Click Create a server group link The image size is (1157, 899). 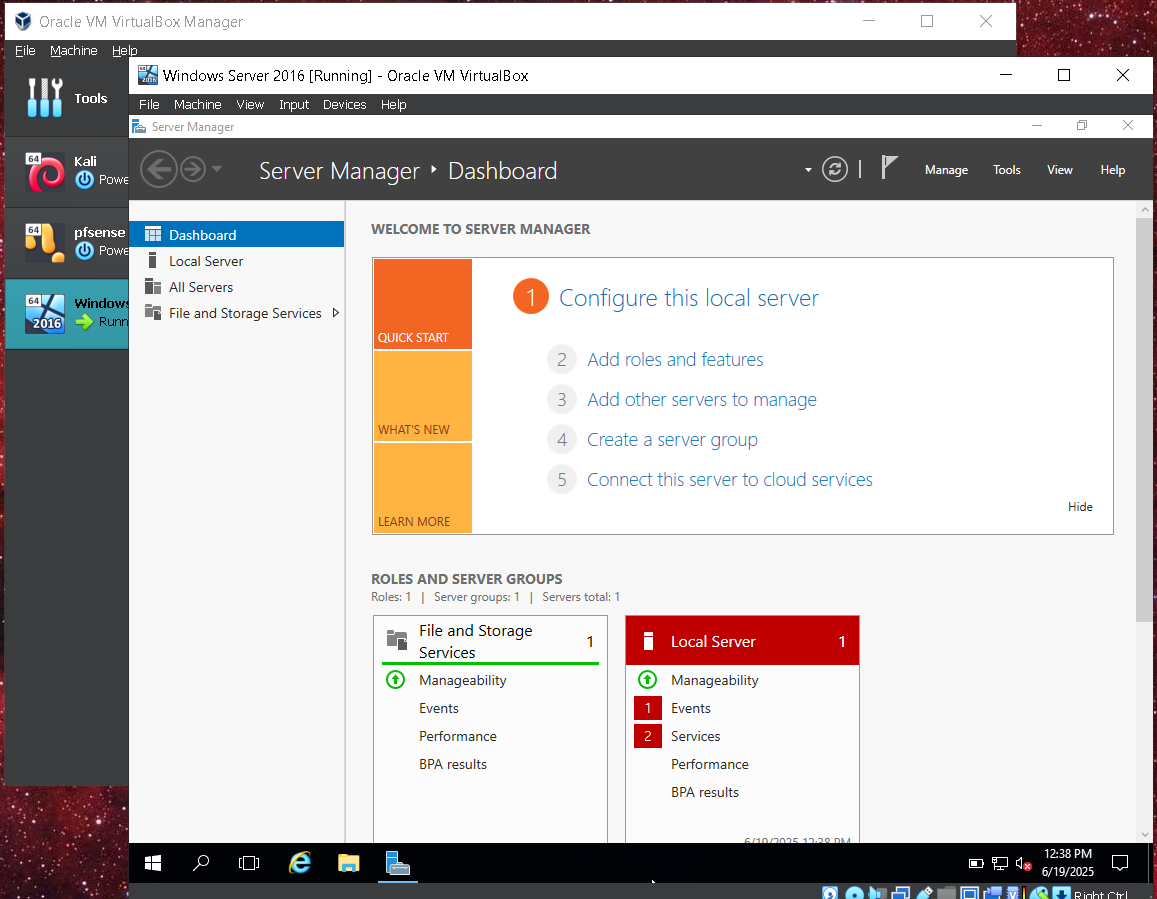(672, 440)
